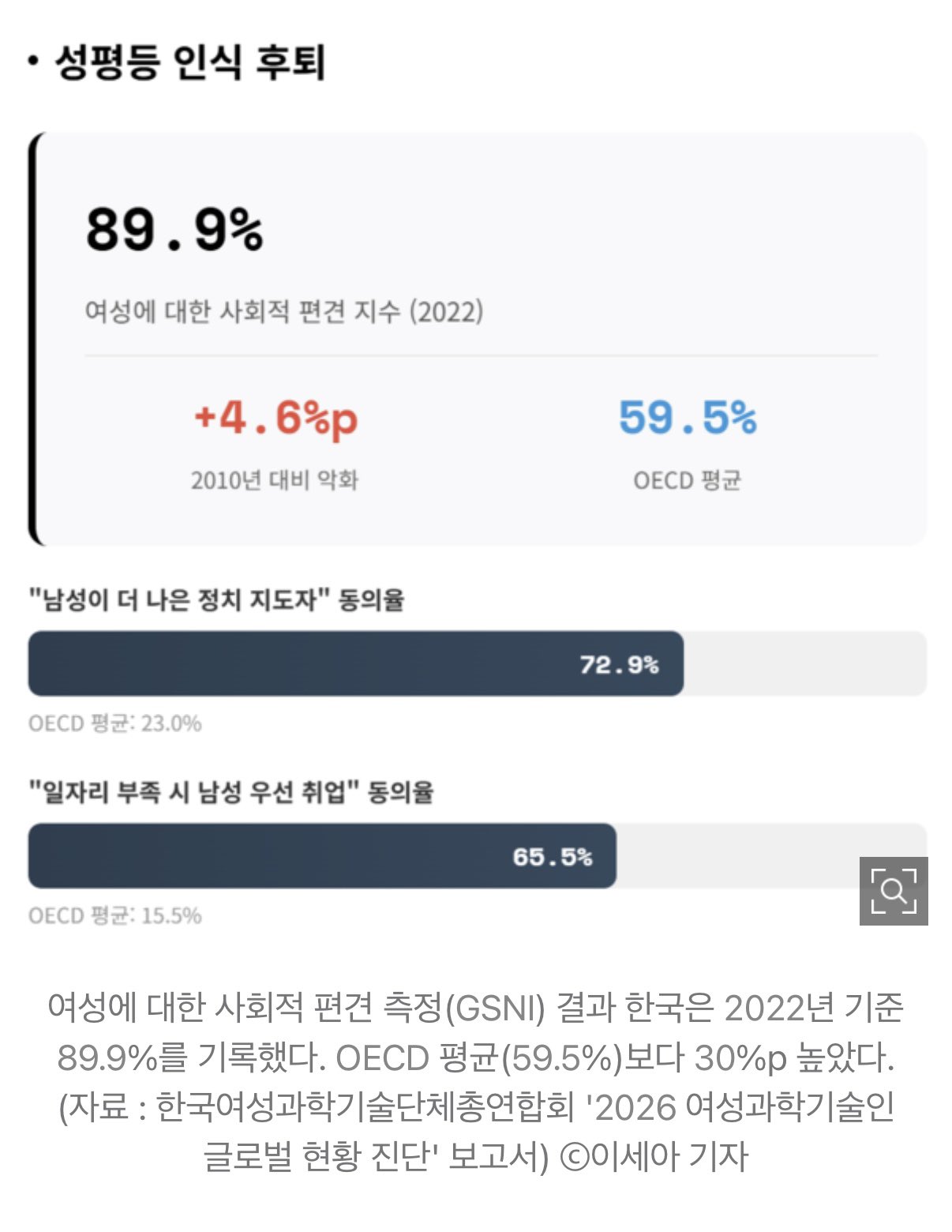Click the "남성이 더 나은 정치 지도자" 동의율 title
952x1232 pixels.
tap(216, 599)
